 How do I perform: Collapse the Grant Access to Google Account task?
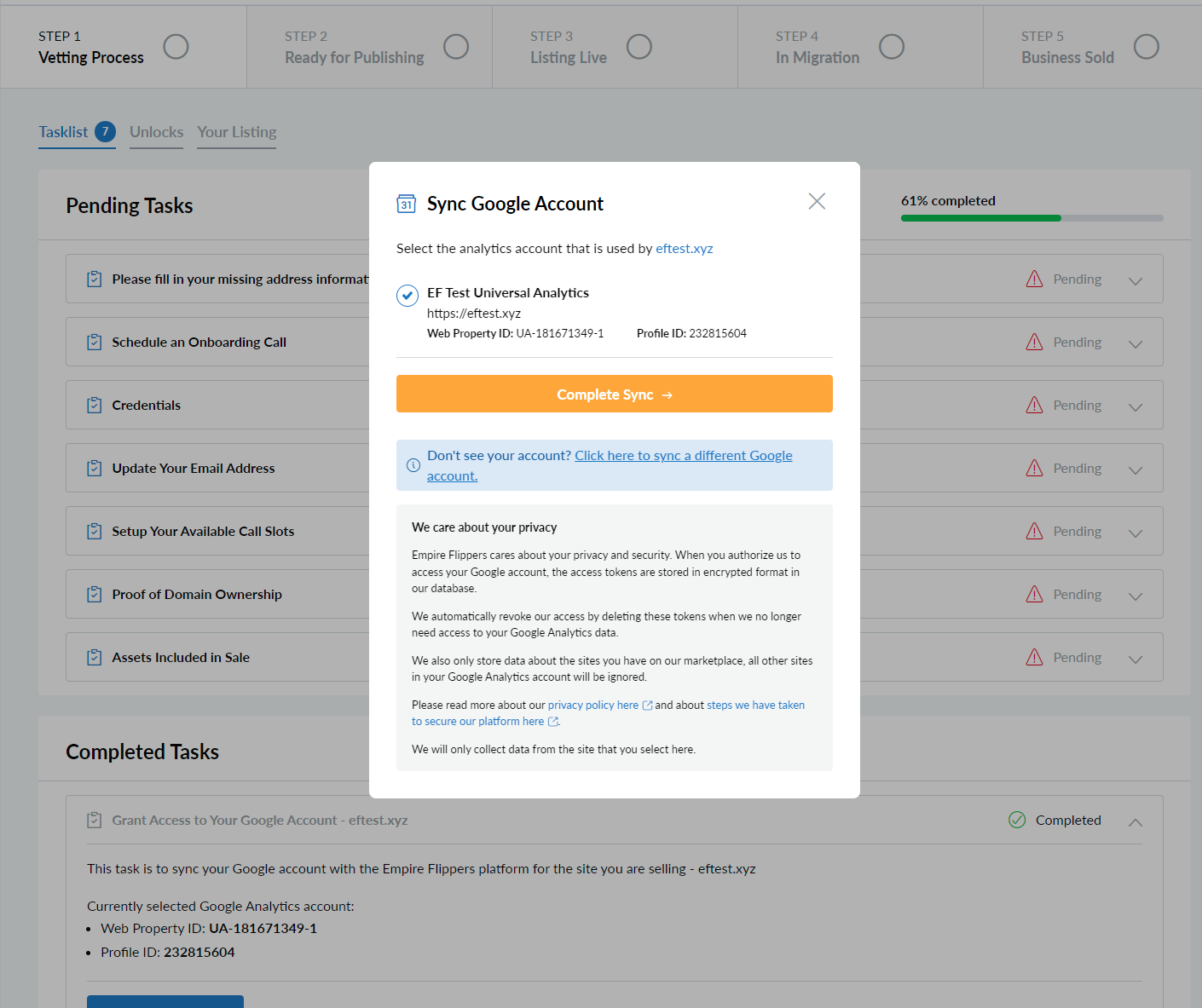(x=1136, y=821)
